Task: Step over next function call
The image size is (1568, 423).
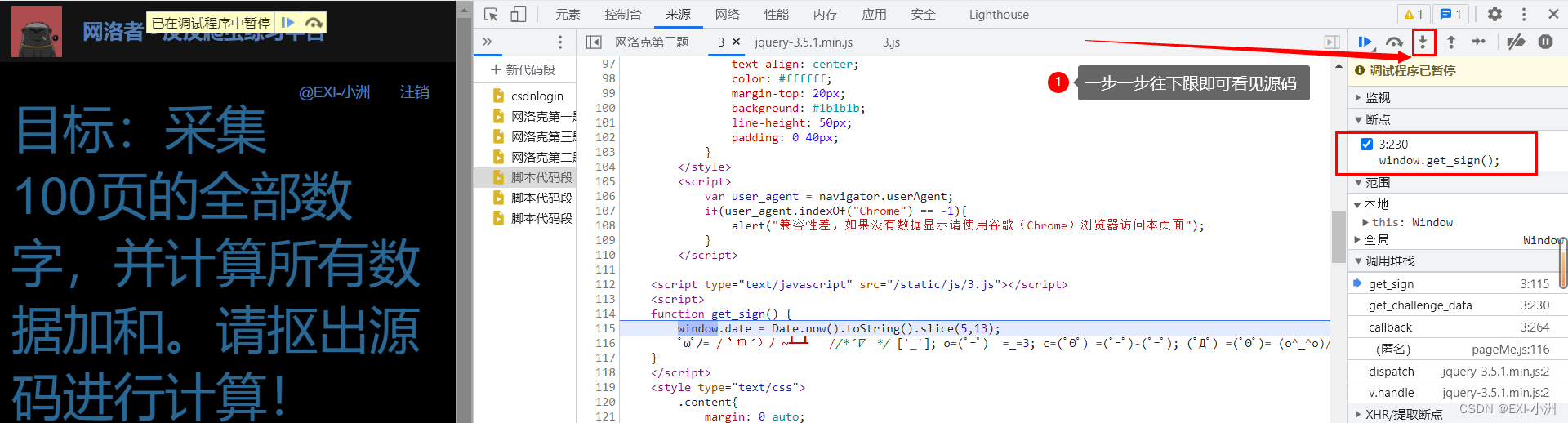Action: (x=1394, y=42)
